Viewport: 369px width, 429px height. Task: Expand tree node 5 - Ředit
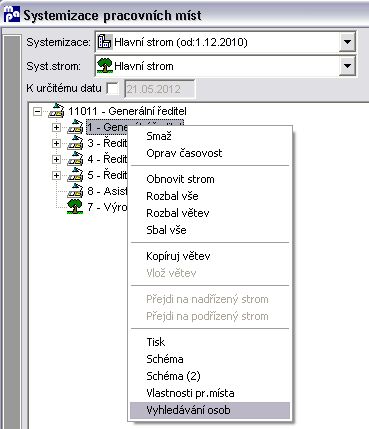coord(56,175)
